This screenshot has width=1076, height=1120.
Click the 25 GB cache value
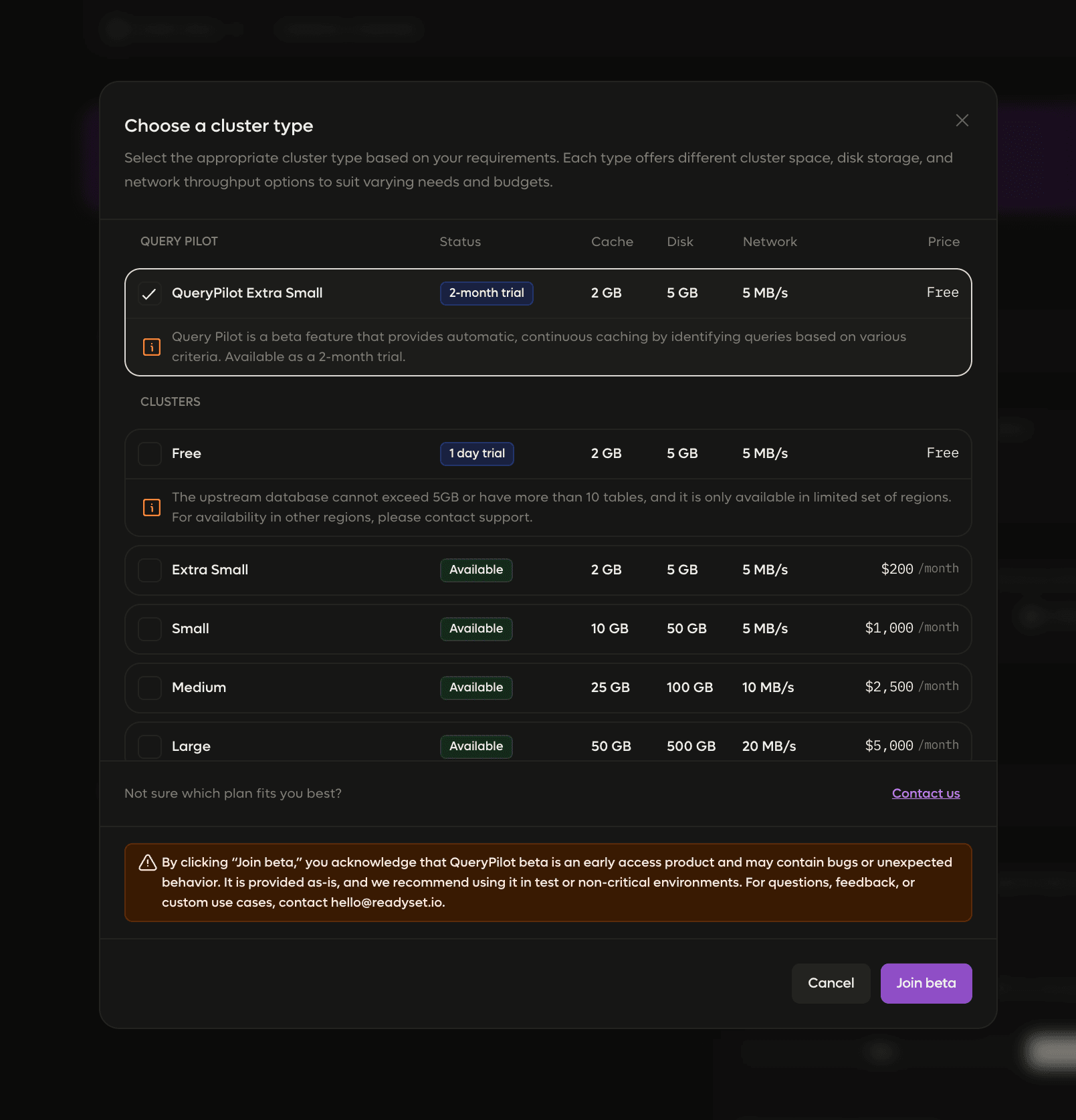(611, 687)
